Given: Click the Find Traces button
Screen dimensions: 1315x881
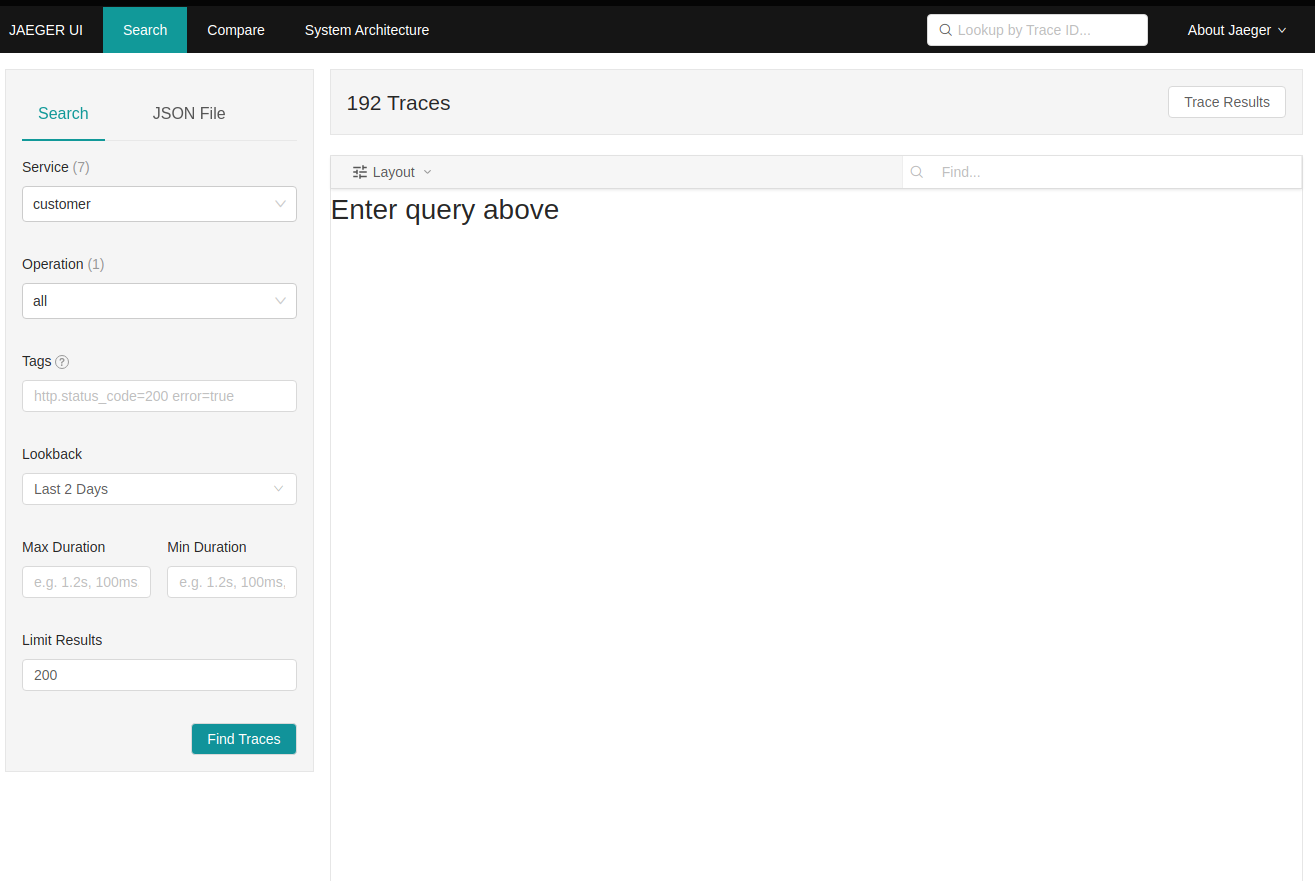Looking at the screenshot, I should click(x=243, y=738).
